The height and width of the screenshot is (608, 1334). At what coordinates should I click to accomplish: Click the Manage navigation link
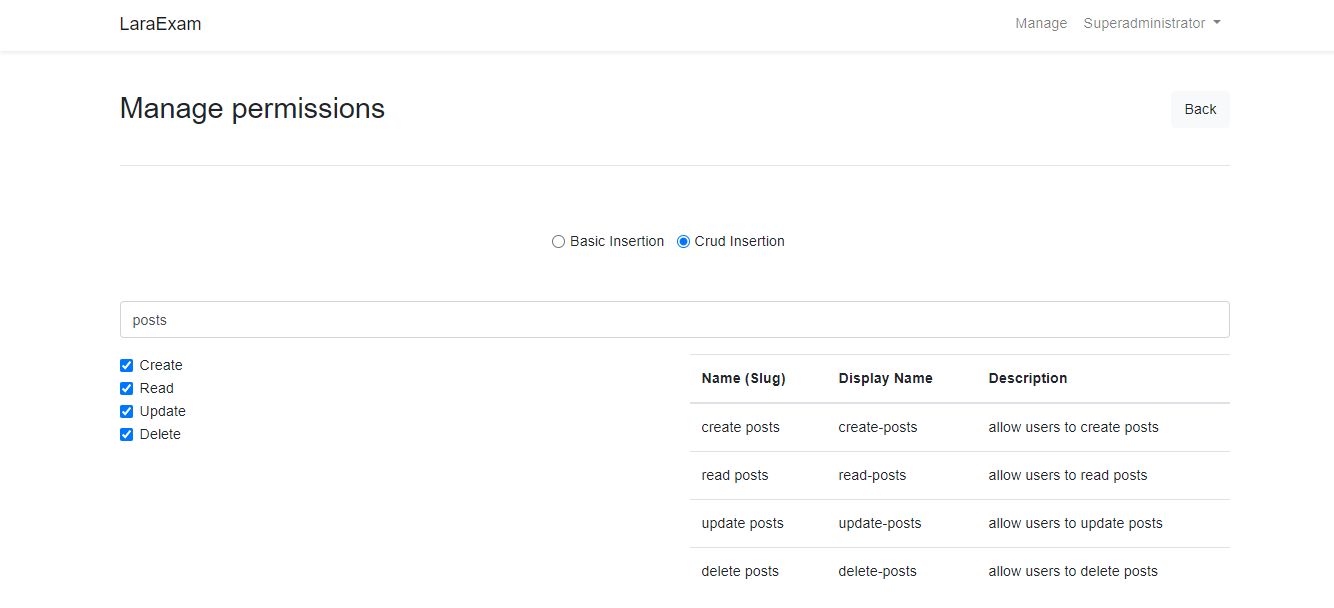[1041, 23]
